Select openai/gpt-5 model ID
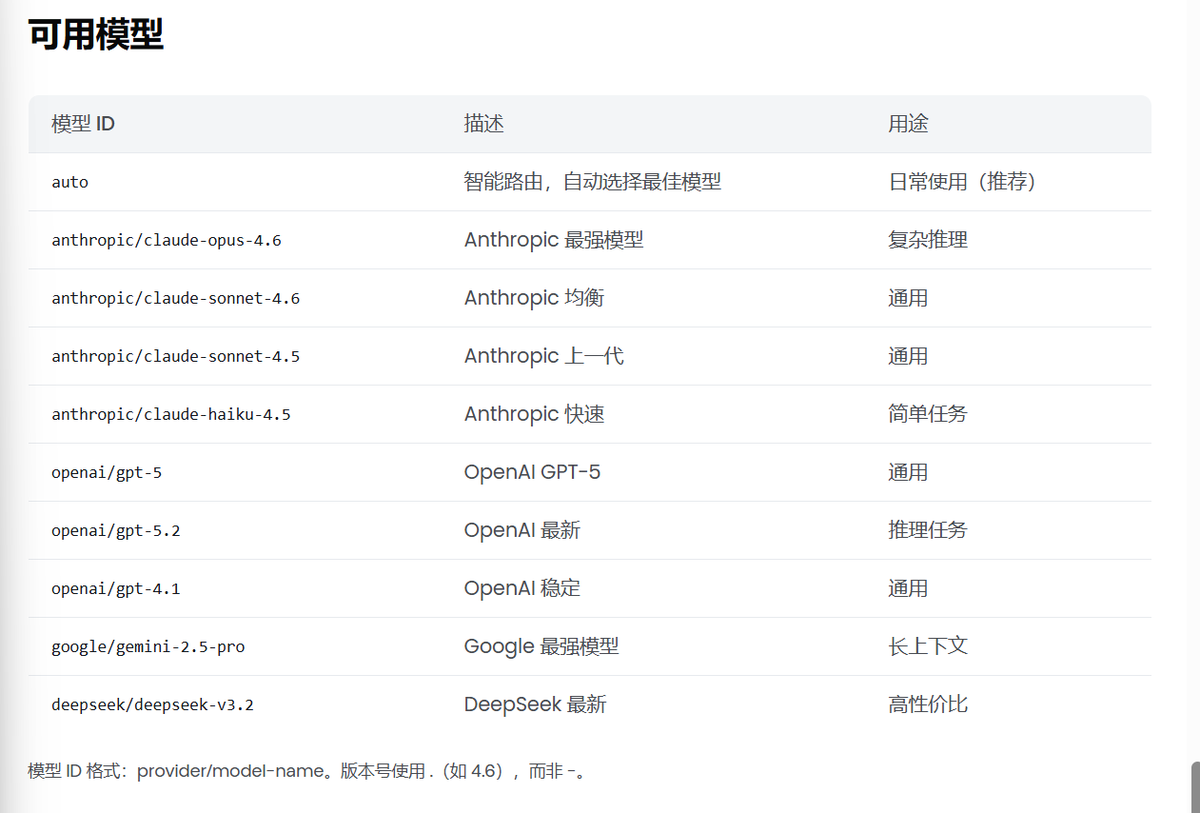1200x813 pixels. pos(106,472)
